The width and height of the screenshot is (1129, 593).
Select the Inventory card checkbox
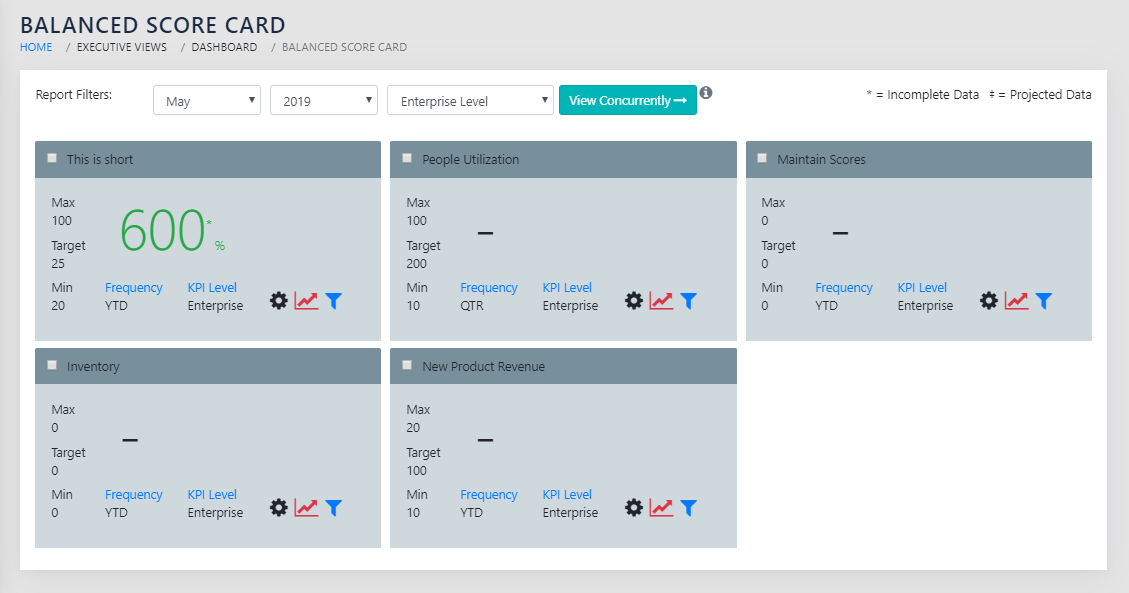pyautogui.click(x=52, y=365)
